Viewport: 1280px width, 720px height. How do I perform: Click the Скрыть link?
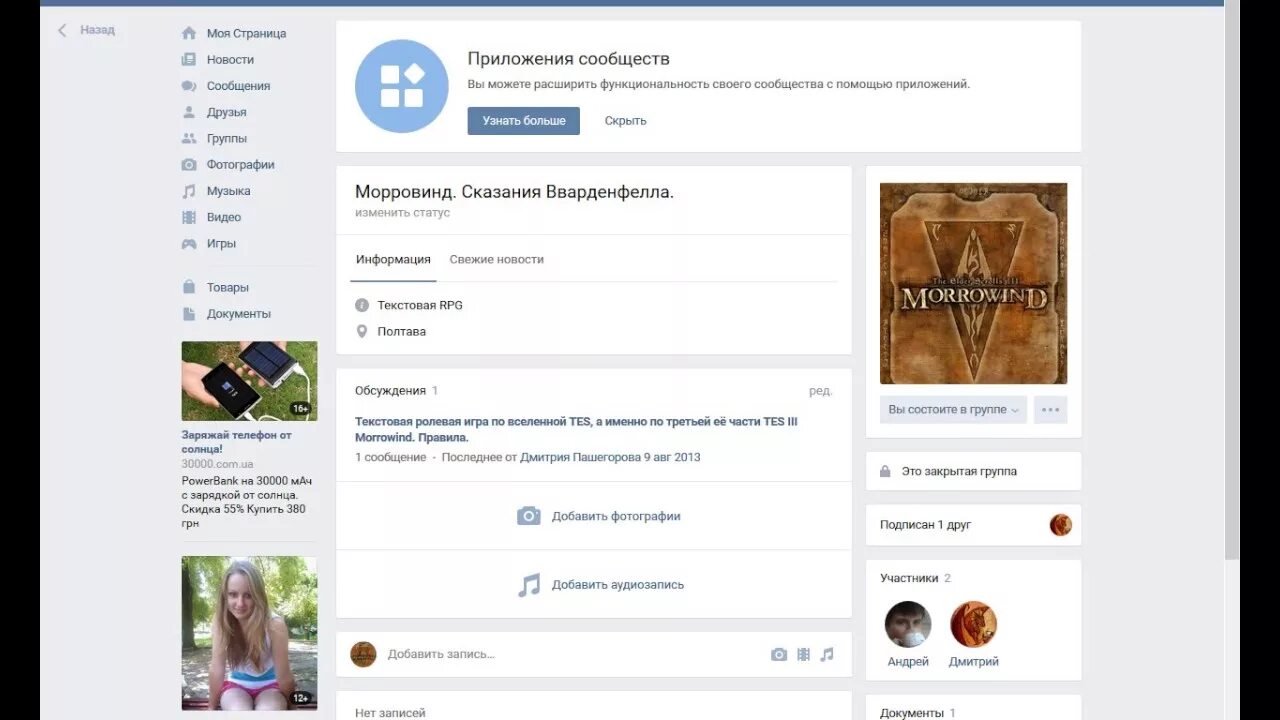(625, 121)
